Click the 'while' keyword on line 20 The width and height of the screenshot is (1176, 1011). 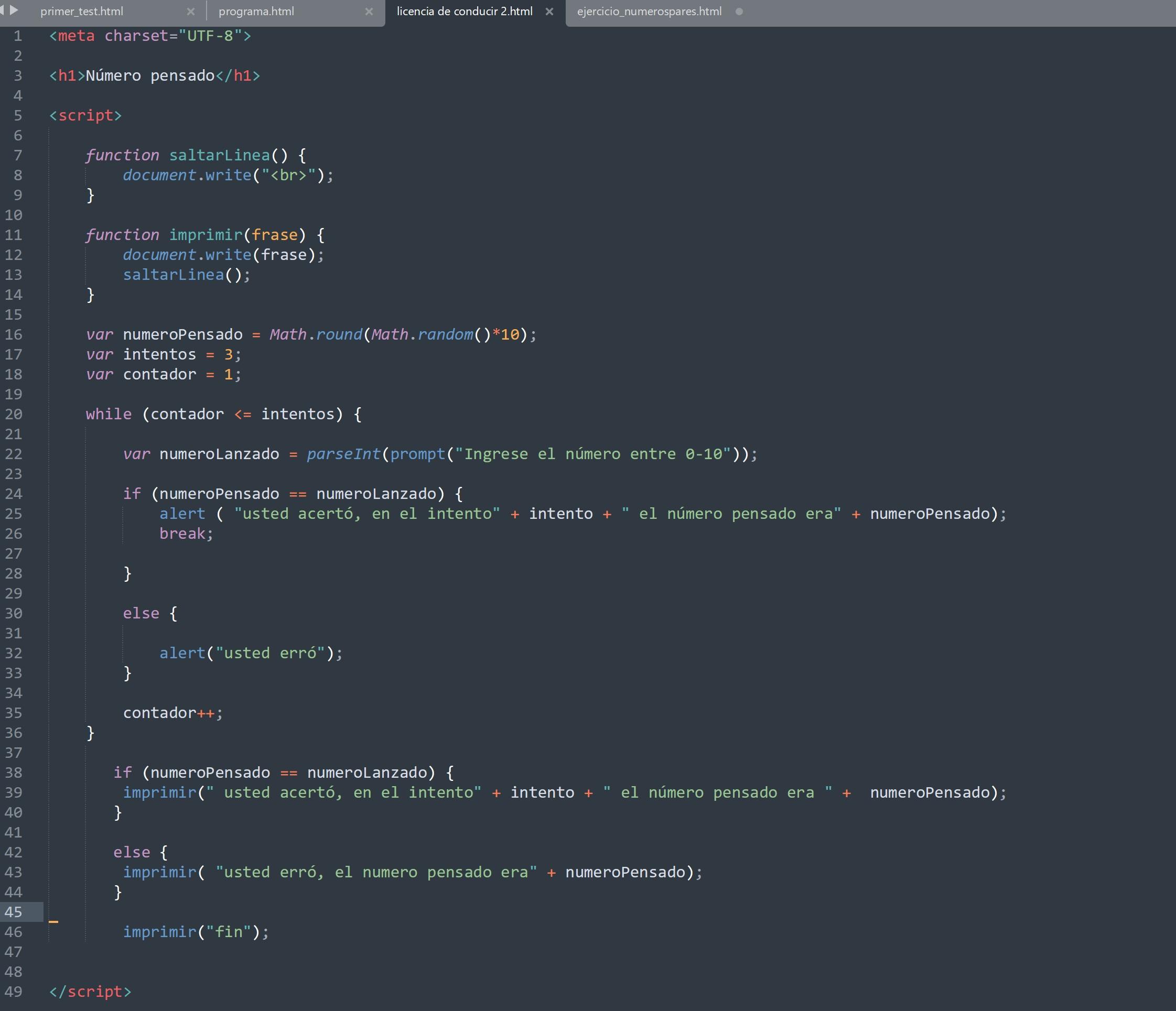109,414
